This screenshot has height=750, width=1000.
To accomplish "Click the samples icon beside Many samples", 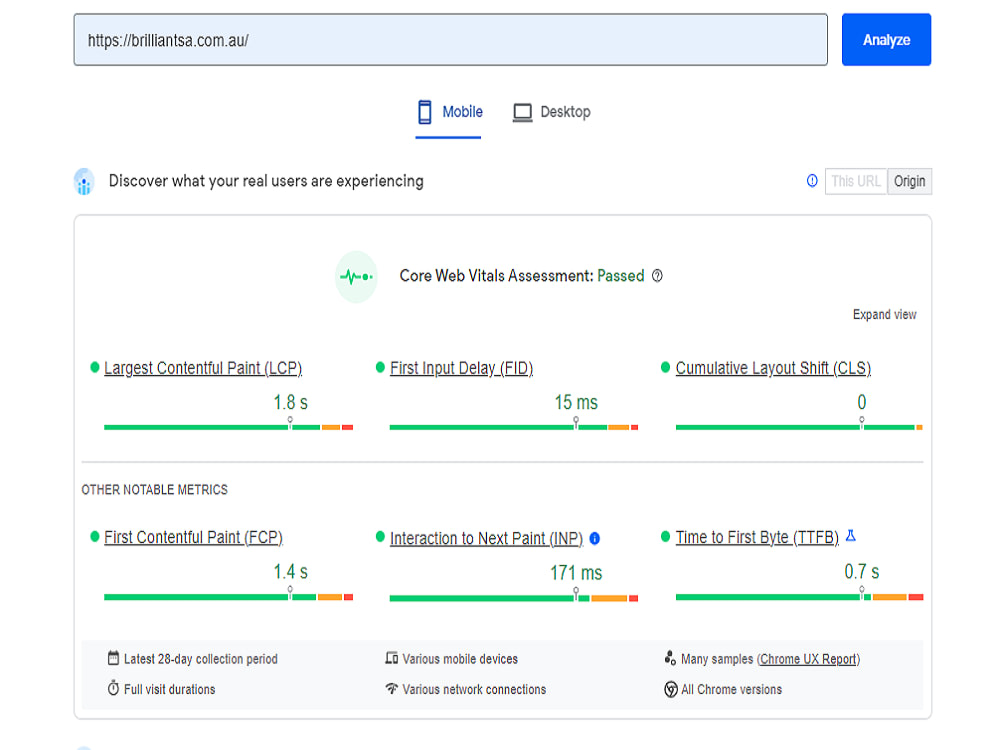I will [x=670, y=658].
